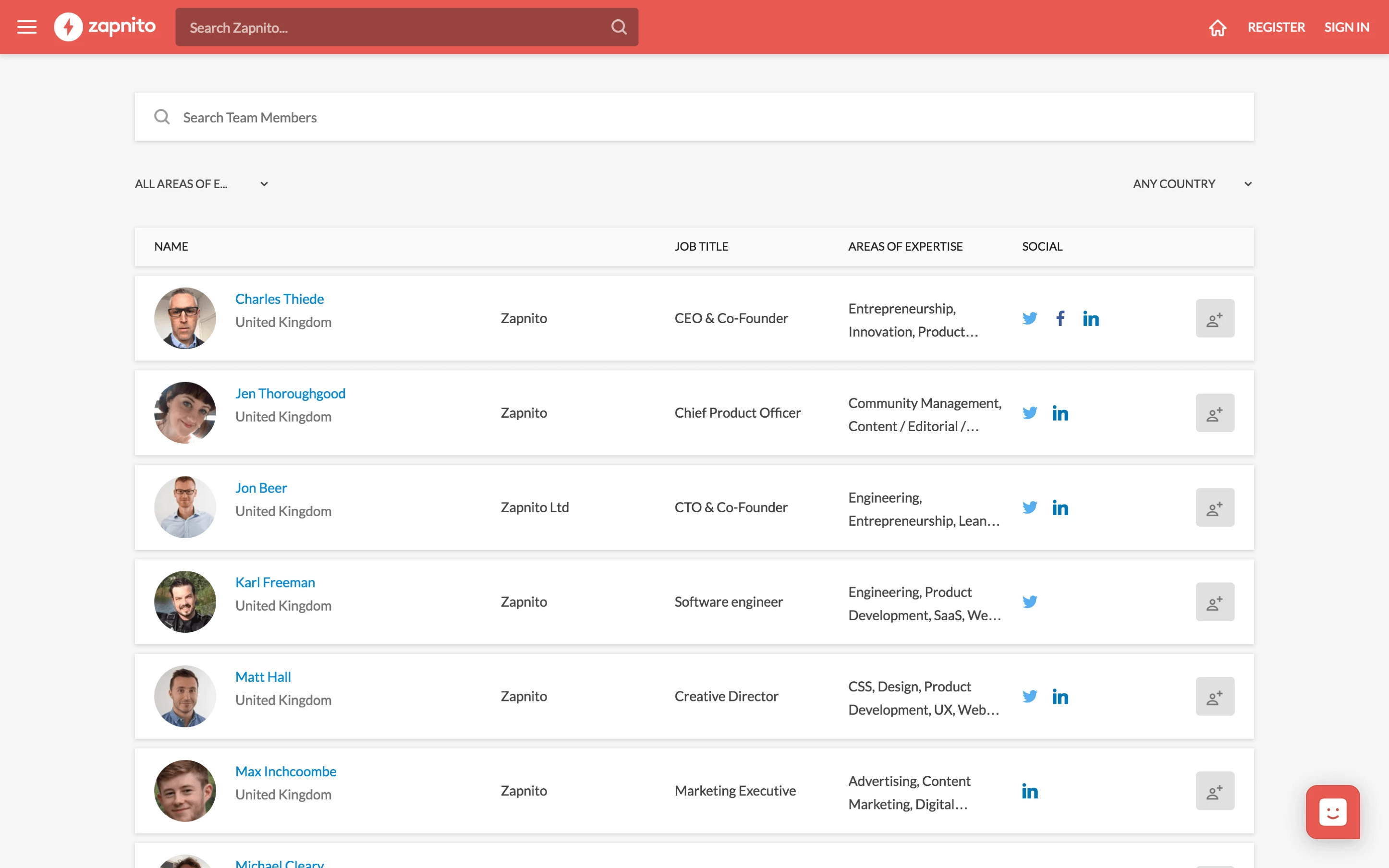
Task: Open Jon Beer's LinkedIn profile
Action: 1060,507
